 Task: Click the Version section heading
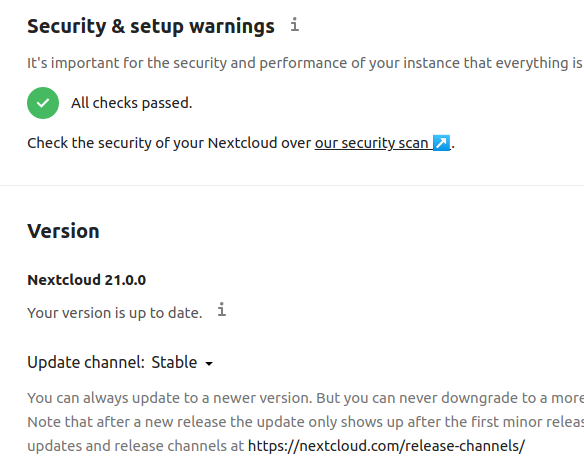[x=63, y=231]
